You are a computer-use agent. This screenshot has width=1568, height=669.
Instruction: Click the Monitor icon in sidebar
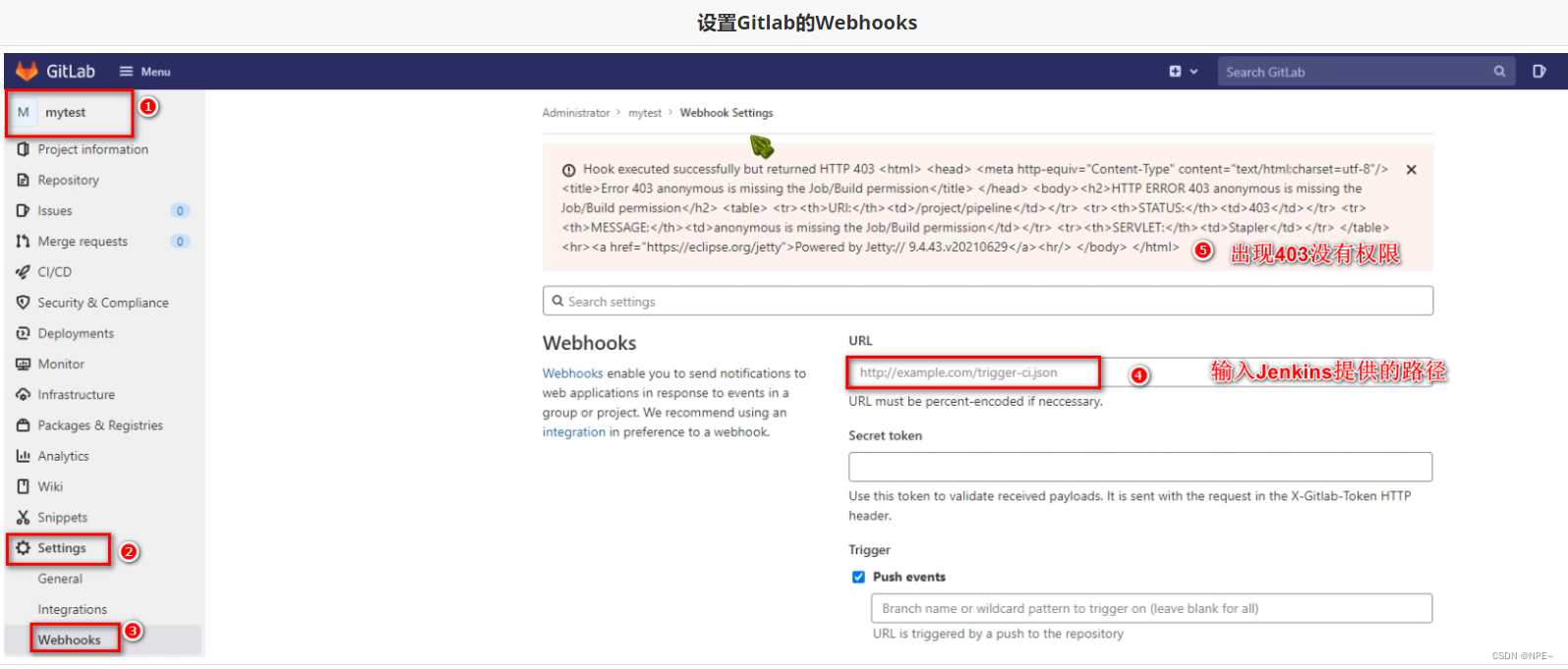point(24,363)
